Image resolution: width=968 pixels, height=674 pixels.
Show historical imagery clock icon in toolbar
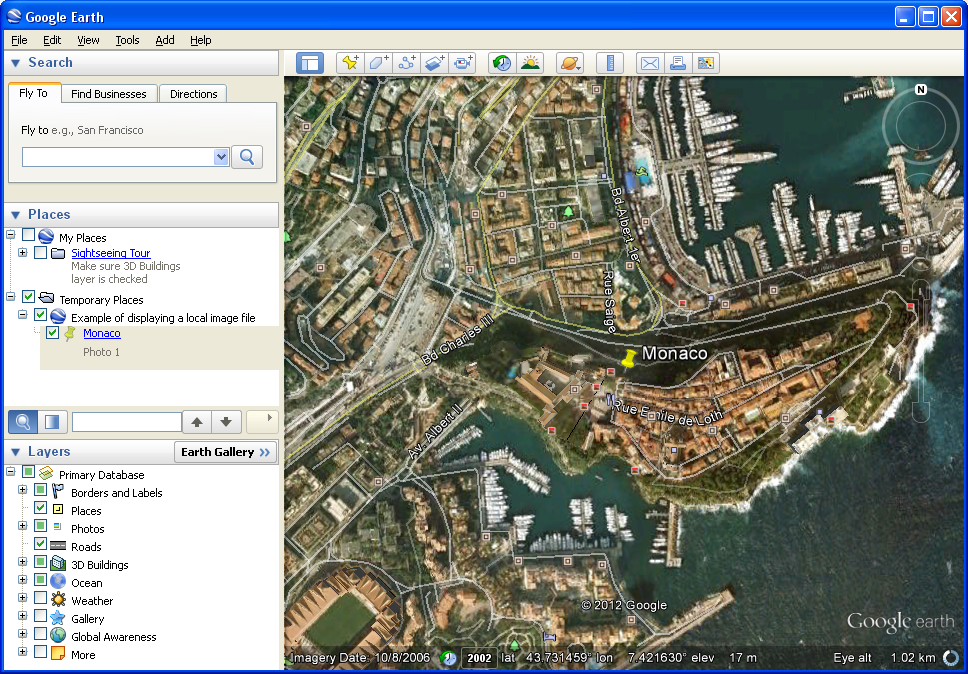(502, 63)
